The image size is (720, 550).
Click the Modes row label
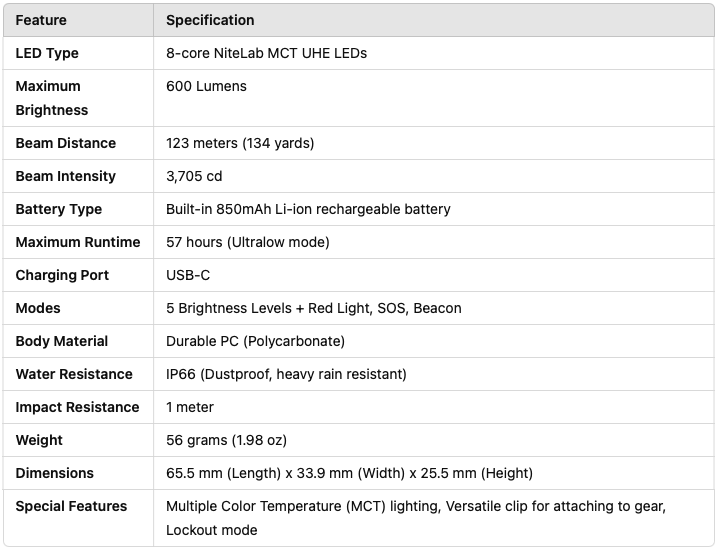38,308
